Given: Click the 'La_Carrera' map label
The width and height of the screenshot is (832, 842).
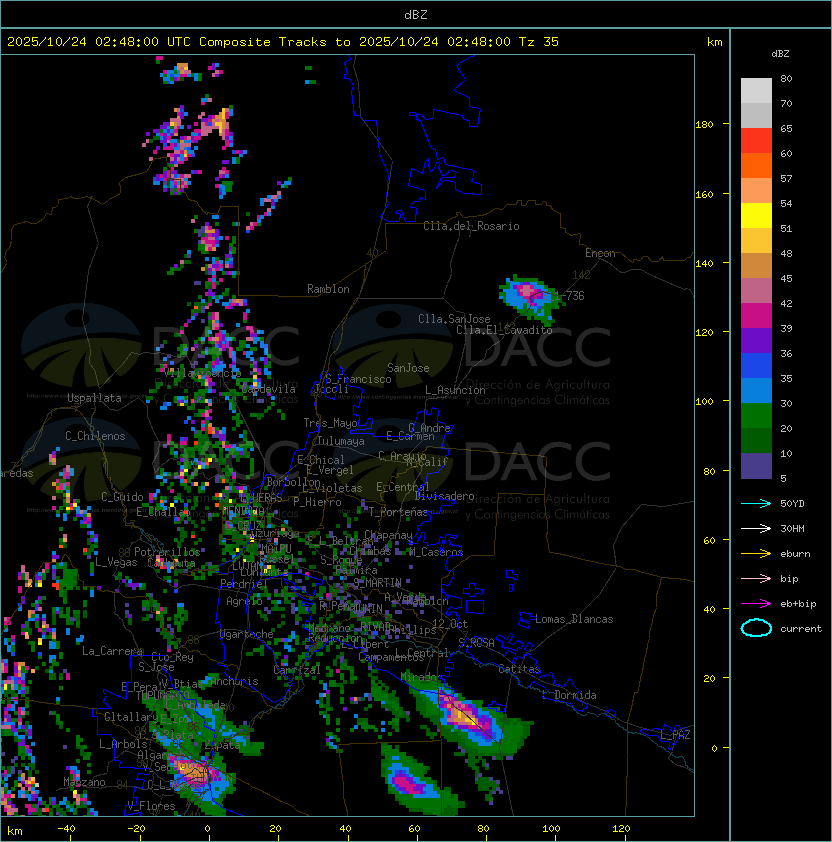Looking at the screenshot, I should pos(112,651).
